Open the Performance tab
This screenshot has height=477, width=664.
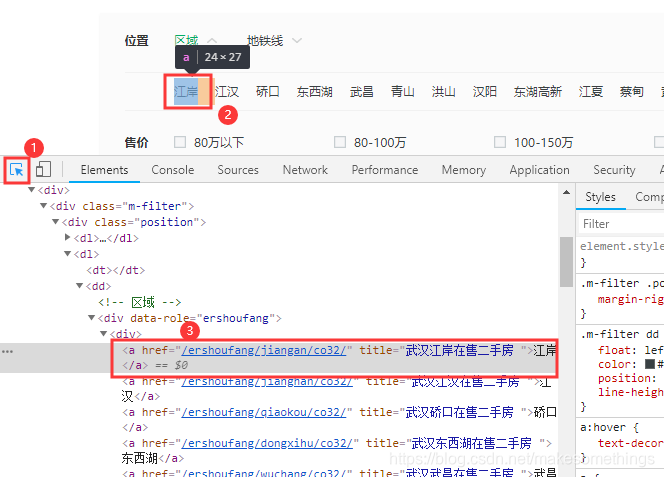385,170
